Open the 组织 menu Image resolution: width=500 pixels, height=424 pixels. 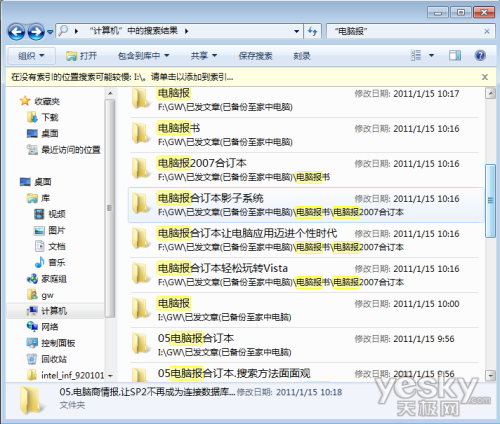pos(31,56)
